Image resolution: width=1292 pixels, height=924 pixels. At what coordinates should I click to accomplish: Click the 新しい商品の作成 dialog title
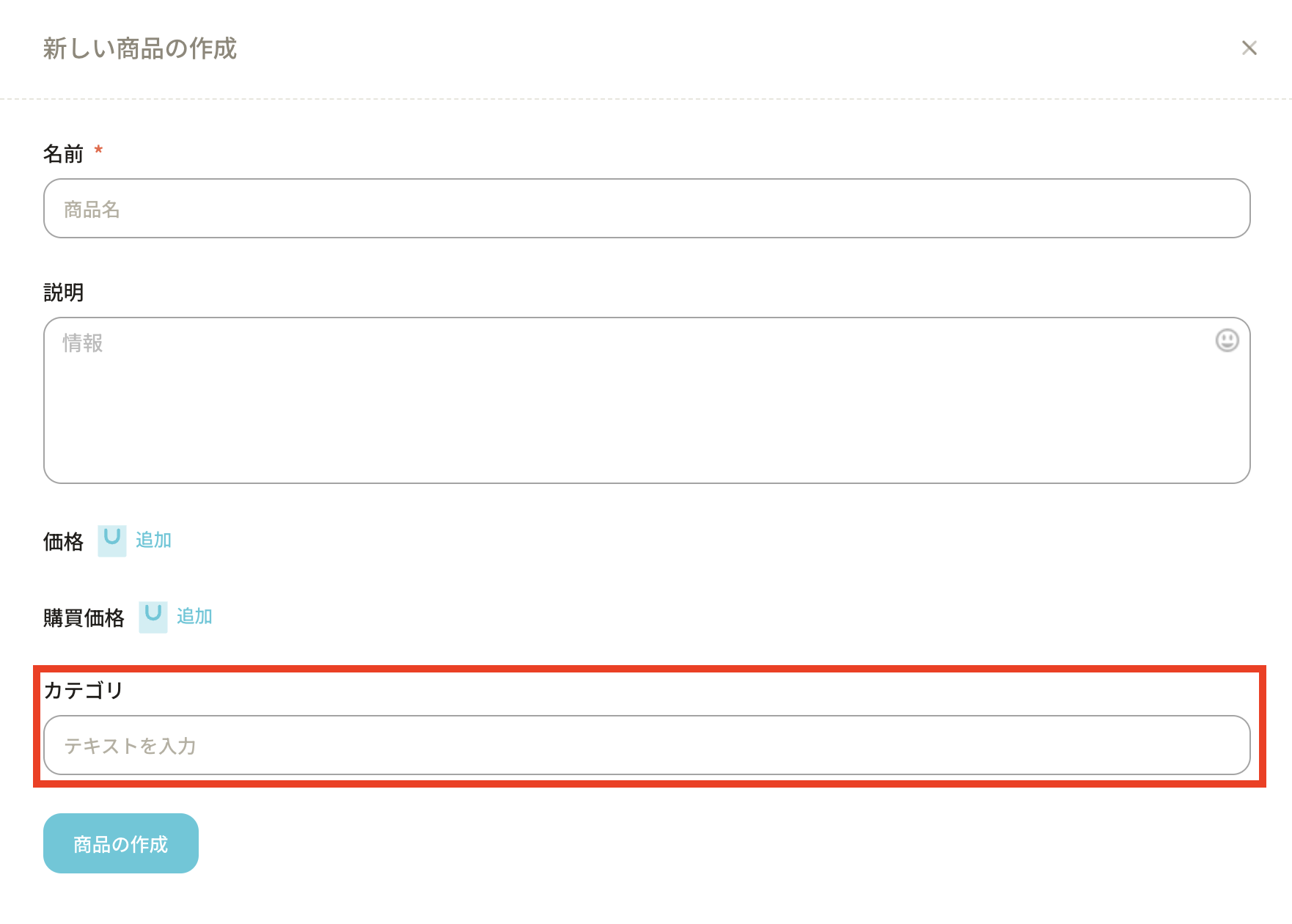139,49
